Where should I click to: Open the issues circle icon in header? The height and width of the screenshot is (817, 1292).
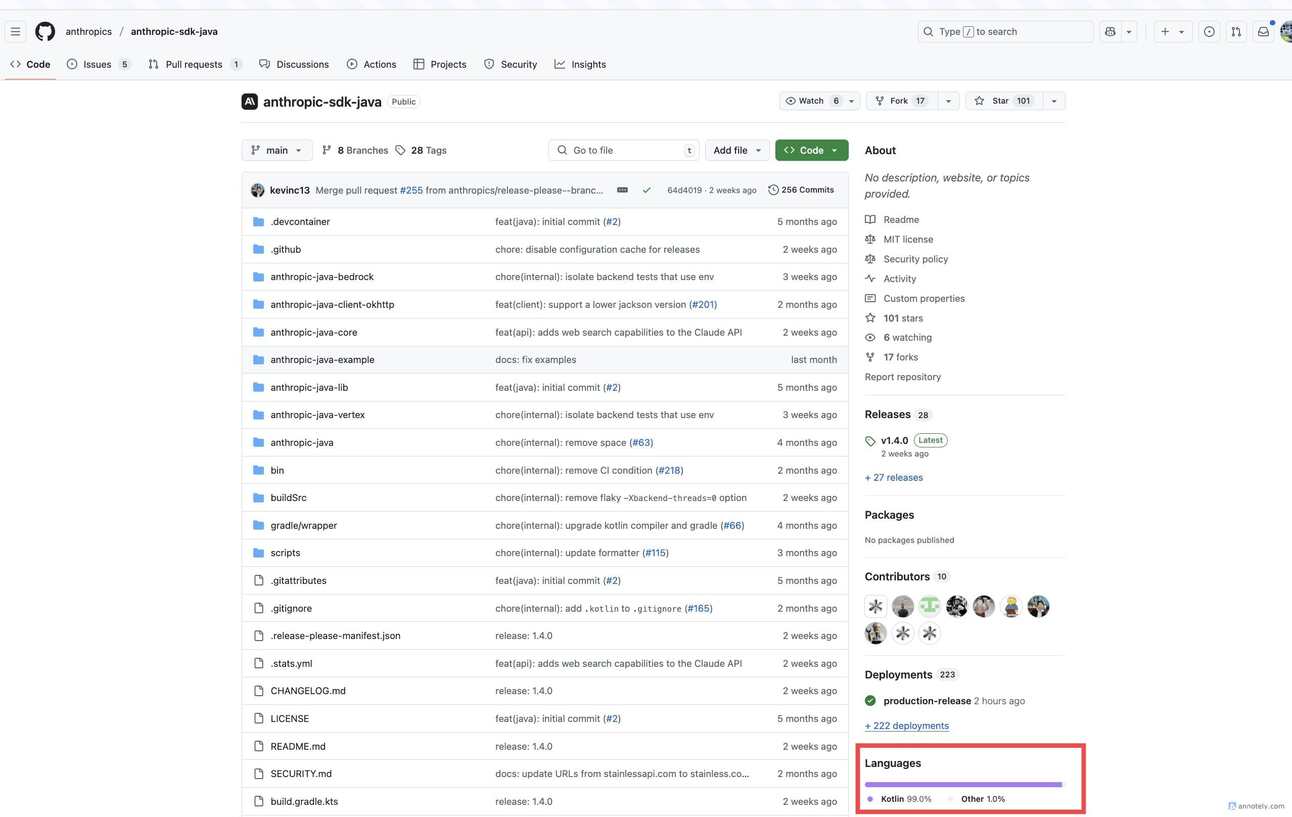coord(1209,32)
